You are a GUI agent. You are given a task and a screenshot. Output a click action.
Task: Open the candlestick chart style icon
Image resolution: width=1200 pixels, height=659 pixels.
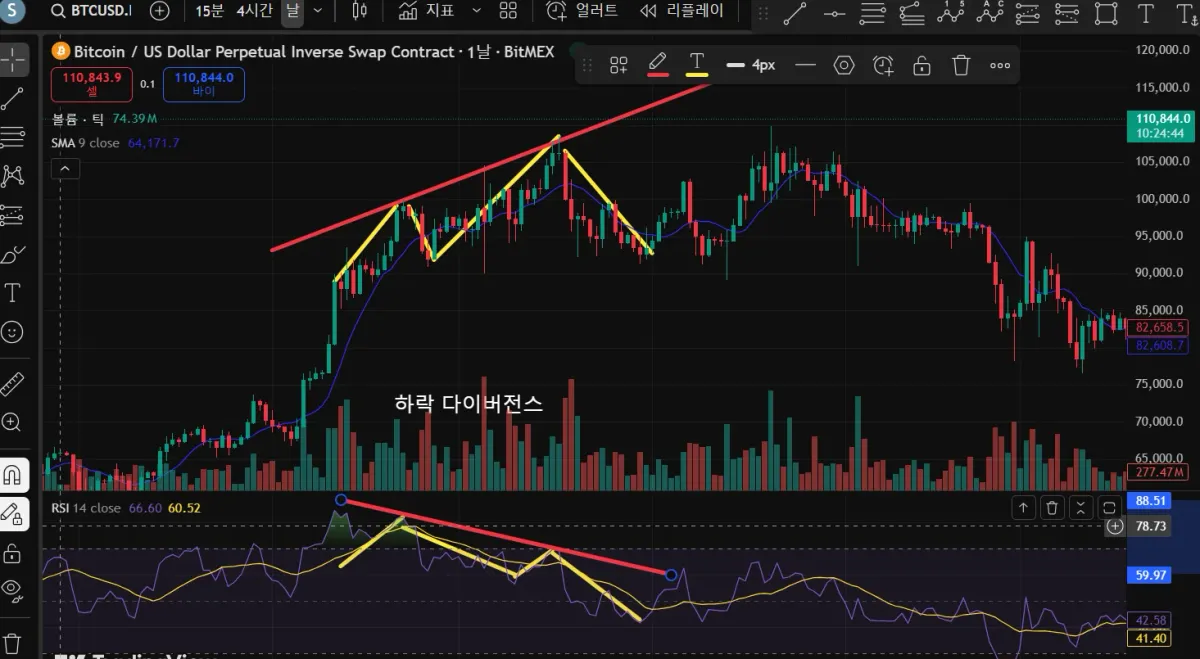coord(360,11)
